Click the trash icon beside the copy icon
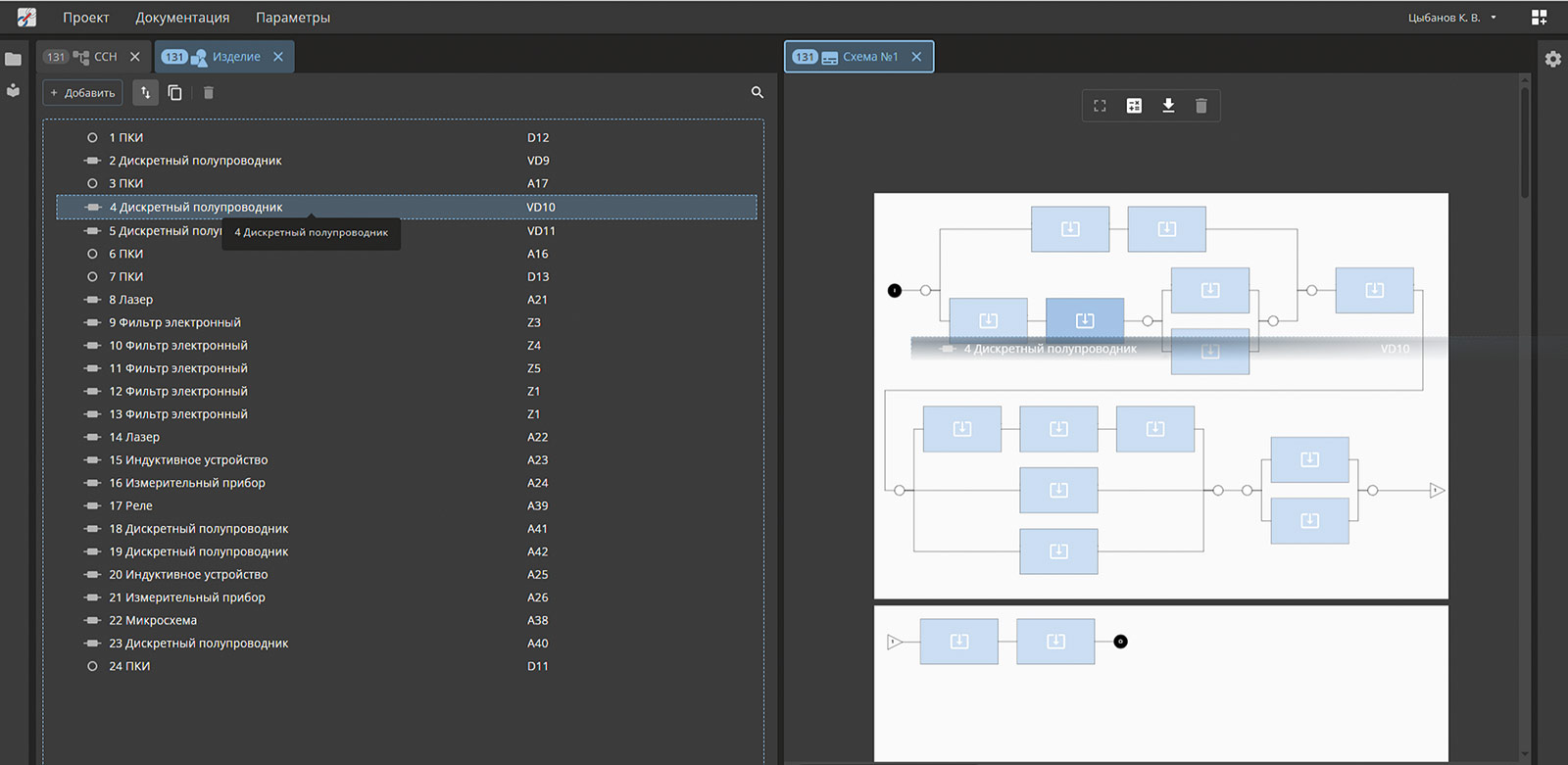The width and height of the screenshot is (1568, 765). coord(209,92)
